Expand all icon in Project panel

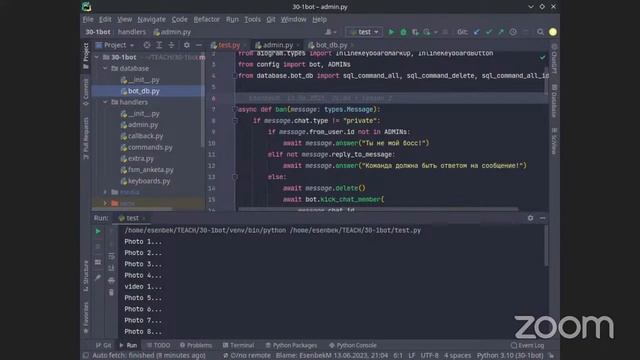point(159,45)
